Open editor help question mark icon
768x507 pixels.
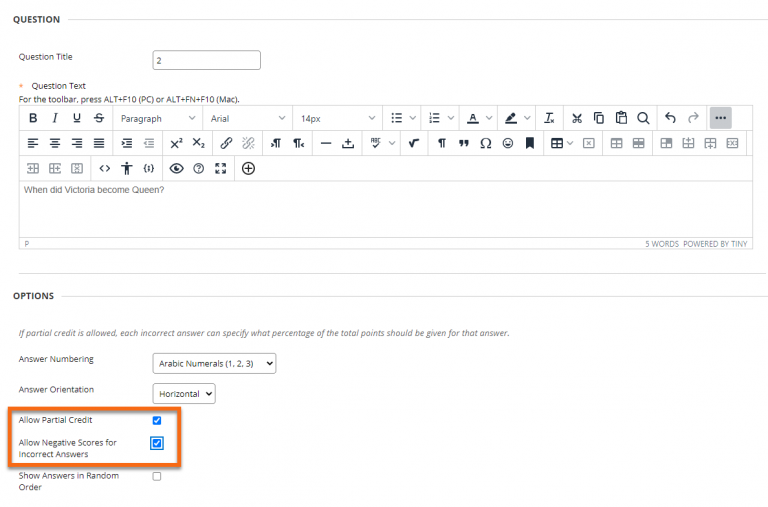click(198, 169)
